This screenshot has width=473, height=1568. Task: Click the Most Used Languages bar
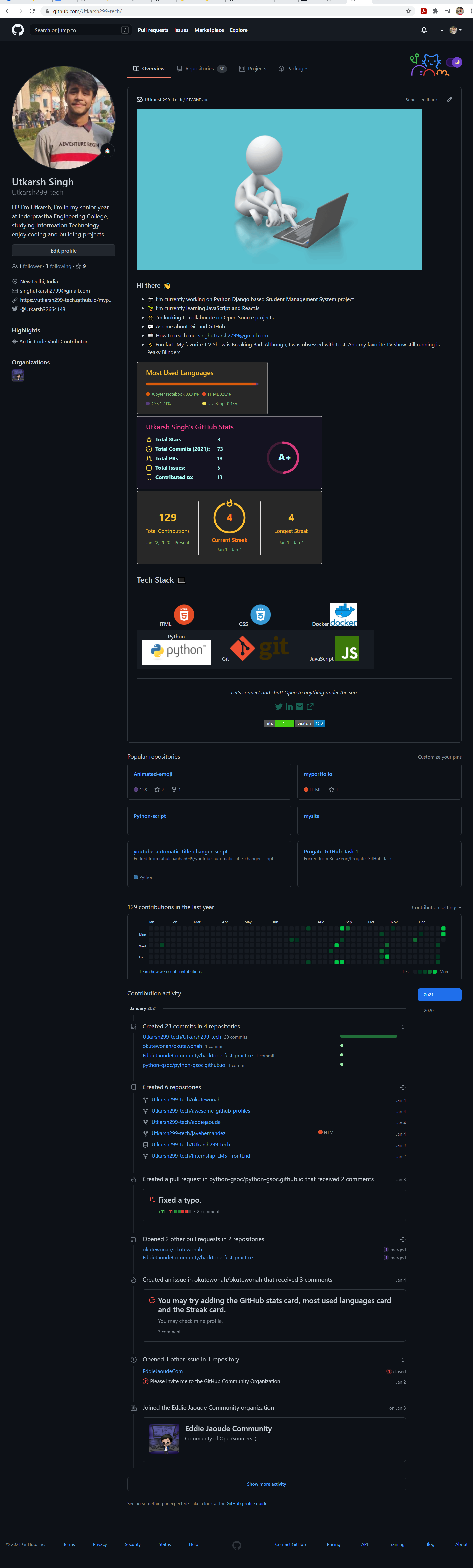pos(202,384)
